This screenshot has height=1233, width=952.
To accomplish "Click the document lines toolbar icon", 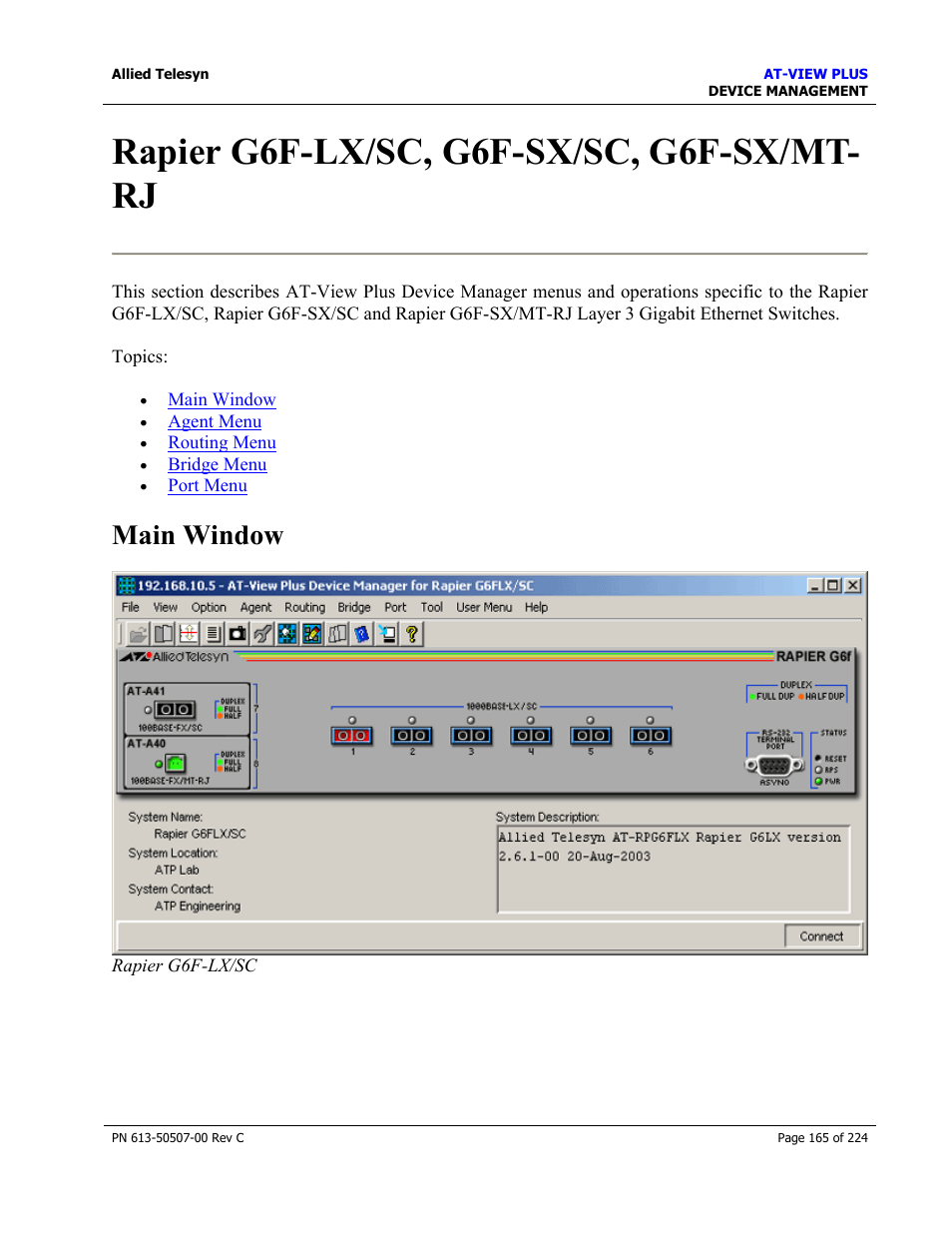I will point(213,634).
